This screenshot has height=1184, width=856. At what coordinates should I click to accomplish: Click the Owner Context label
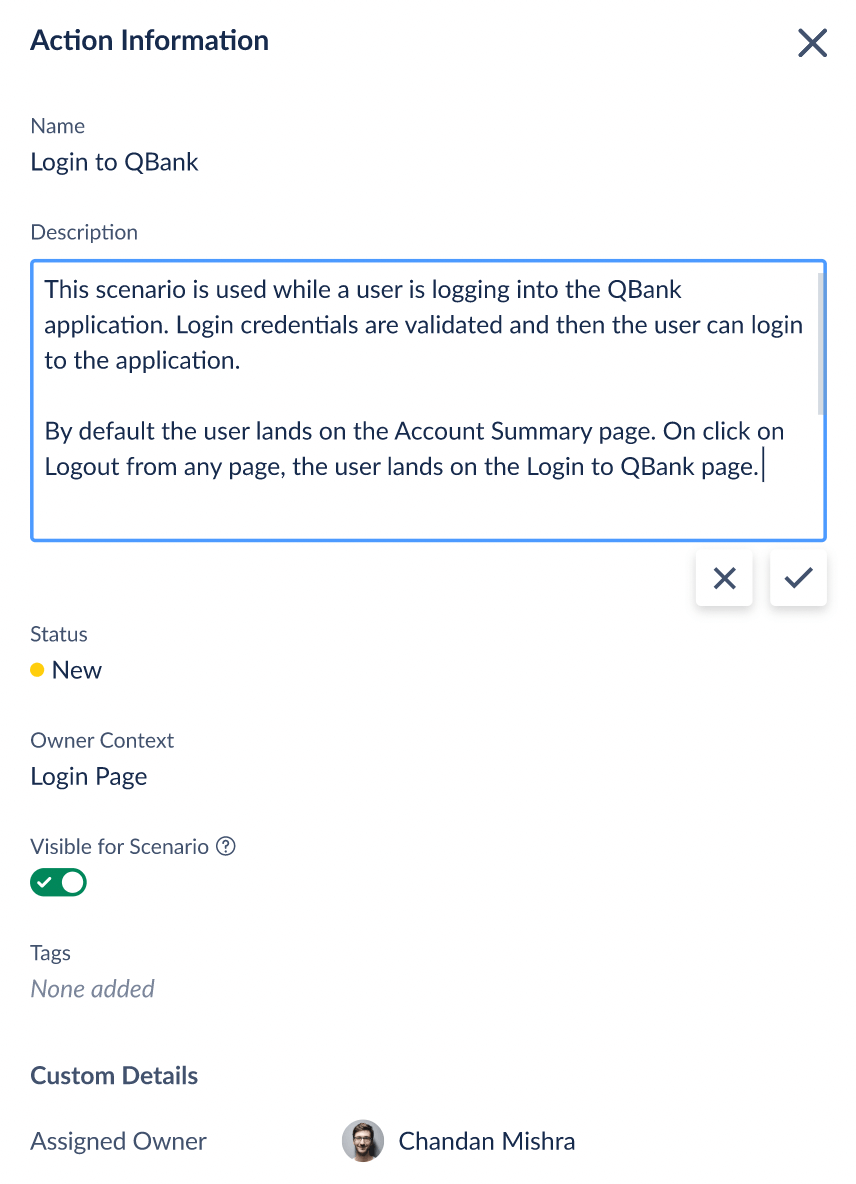tap(102, 740)
